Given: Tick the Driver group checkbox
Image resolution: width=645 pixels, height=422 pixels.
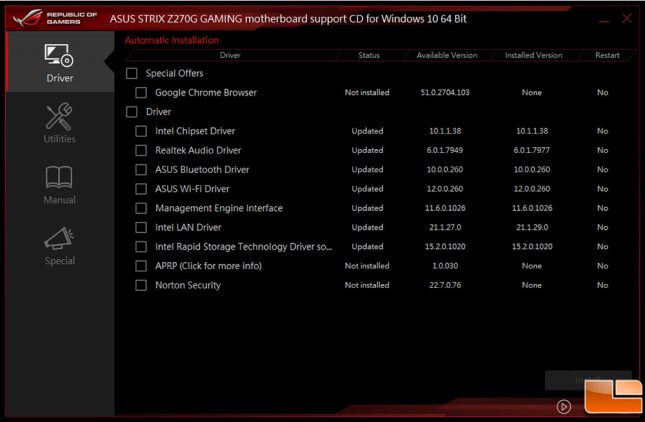Looking at the screenshot, I should [132, 112].
